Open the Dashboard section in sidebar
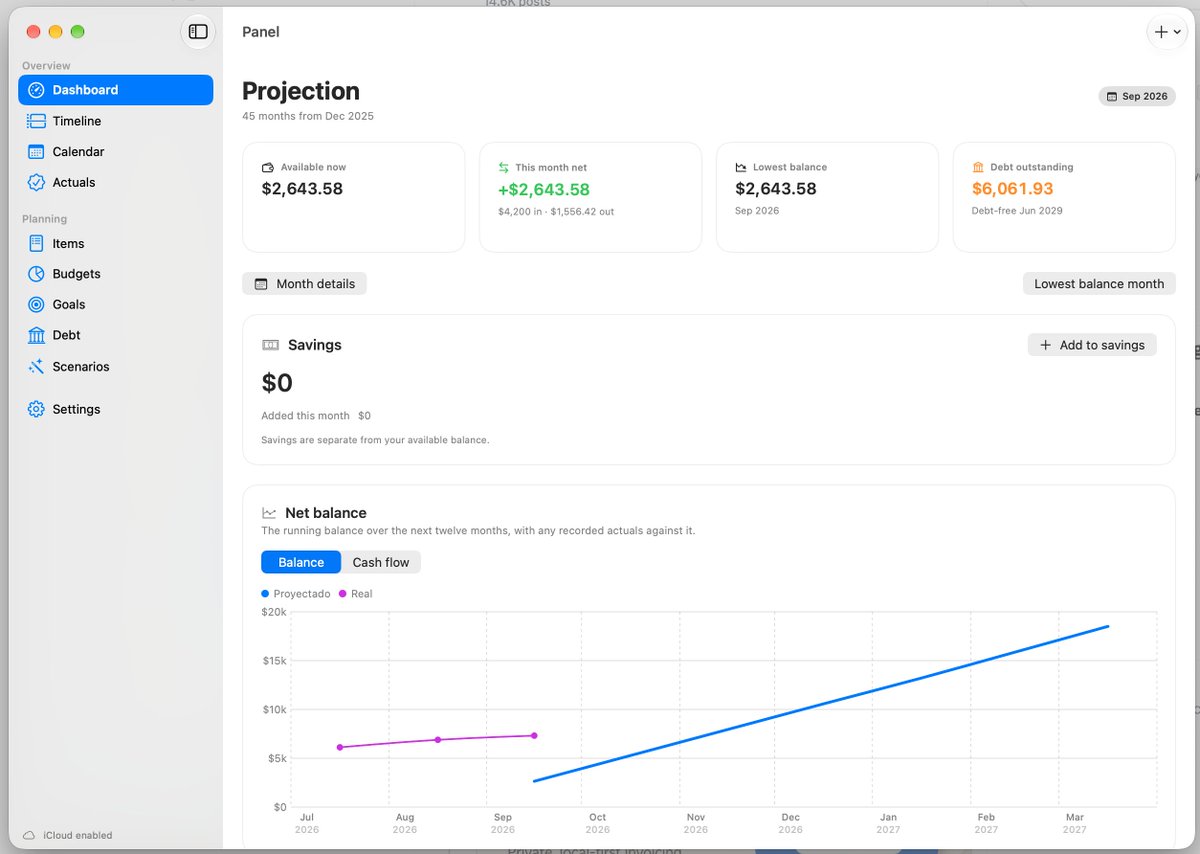Viewport: 1200px width, 854px height. click(115, 90)
